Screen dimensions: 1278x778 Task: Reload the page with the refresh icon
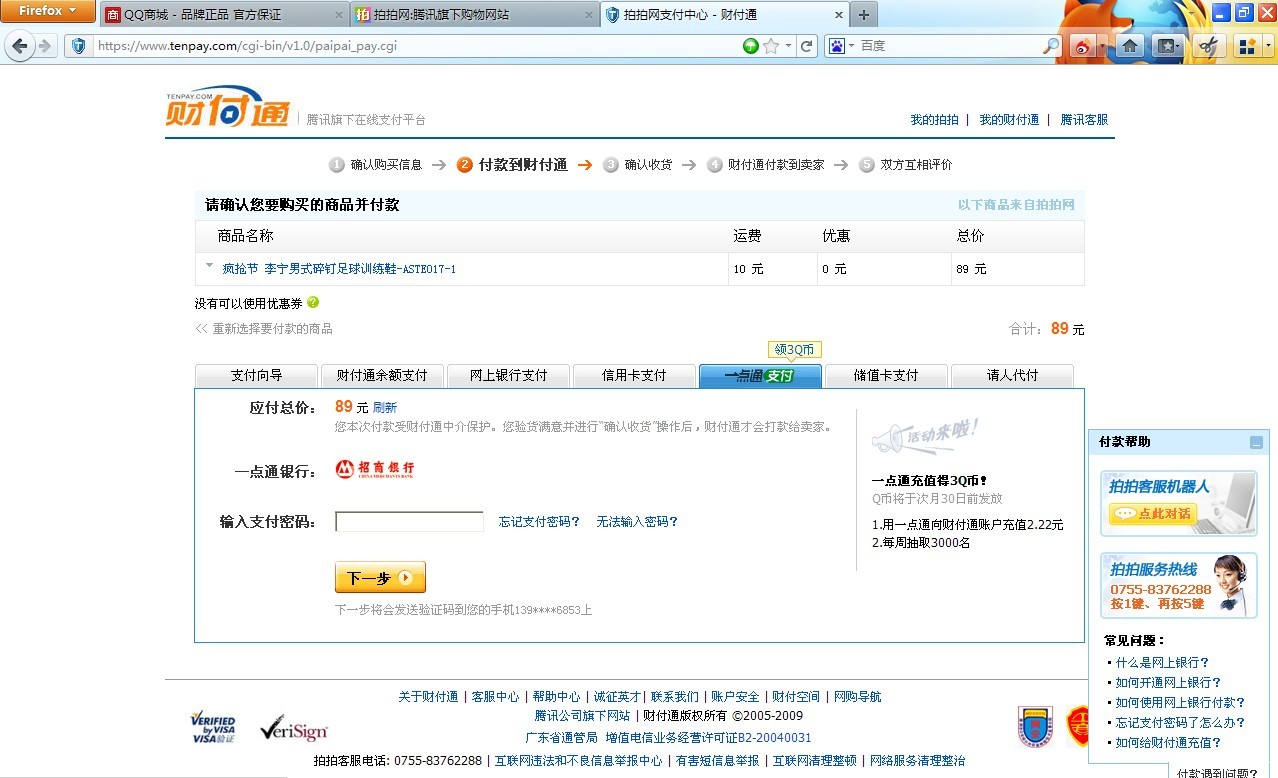(x=806, y=46)
